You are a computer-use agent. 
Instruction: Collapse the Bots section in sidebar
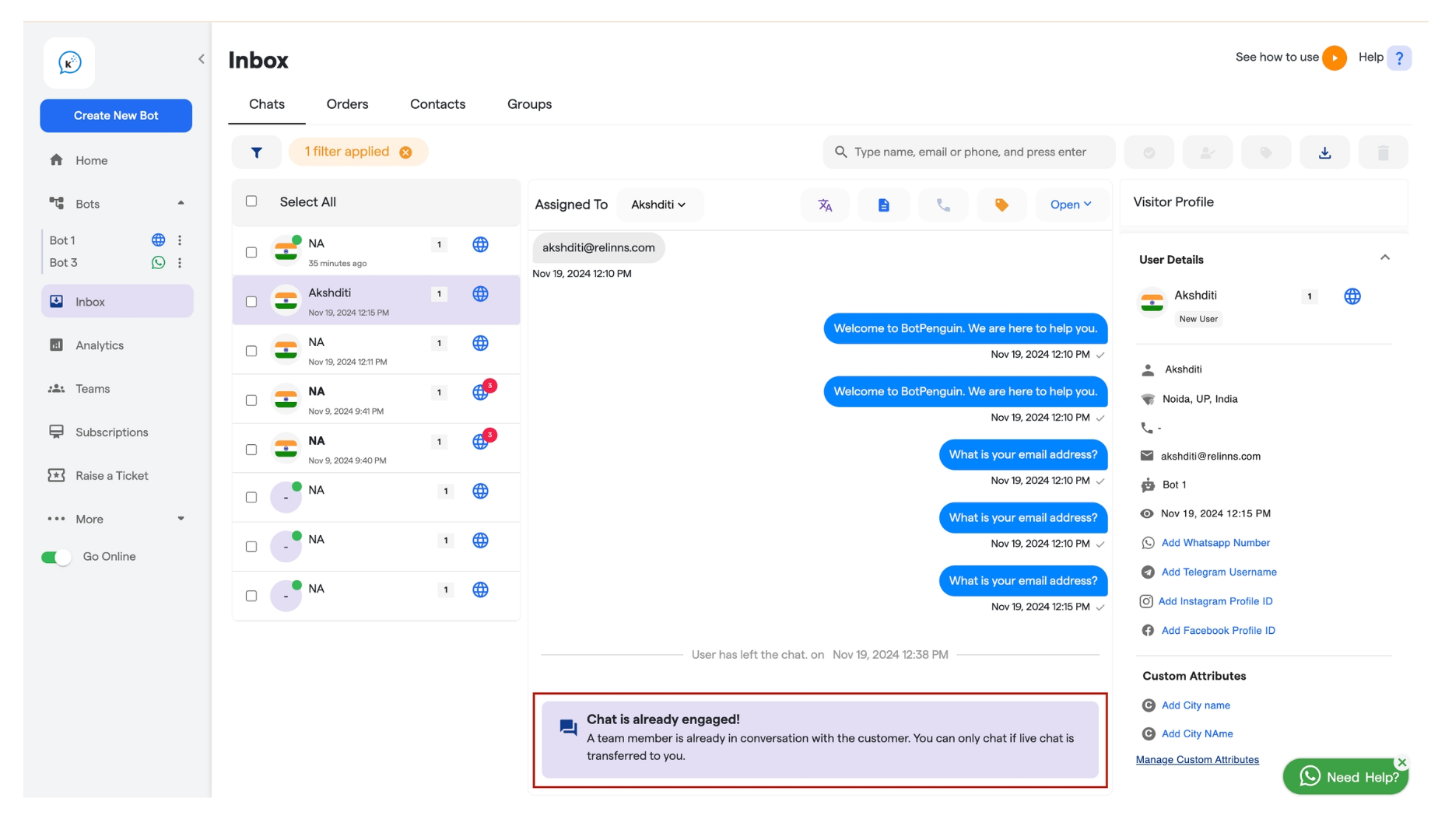tap(181, 204)
